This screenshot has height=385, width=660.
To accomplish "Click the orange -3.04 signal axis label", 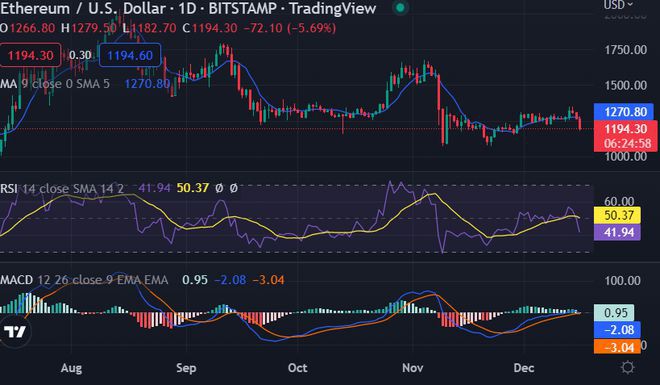I will pyautogui.click(x=617, y=347).
